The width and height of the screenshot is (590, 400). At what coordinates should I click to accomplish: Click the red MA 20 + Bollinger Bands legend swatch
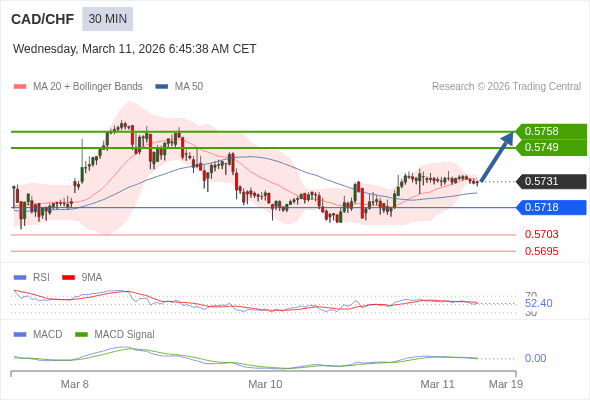pos(20,87)
